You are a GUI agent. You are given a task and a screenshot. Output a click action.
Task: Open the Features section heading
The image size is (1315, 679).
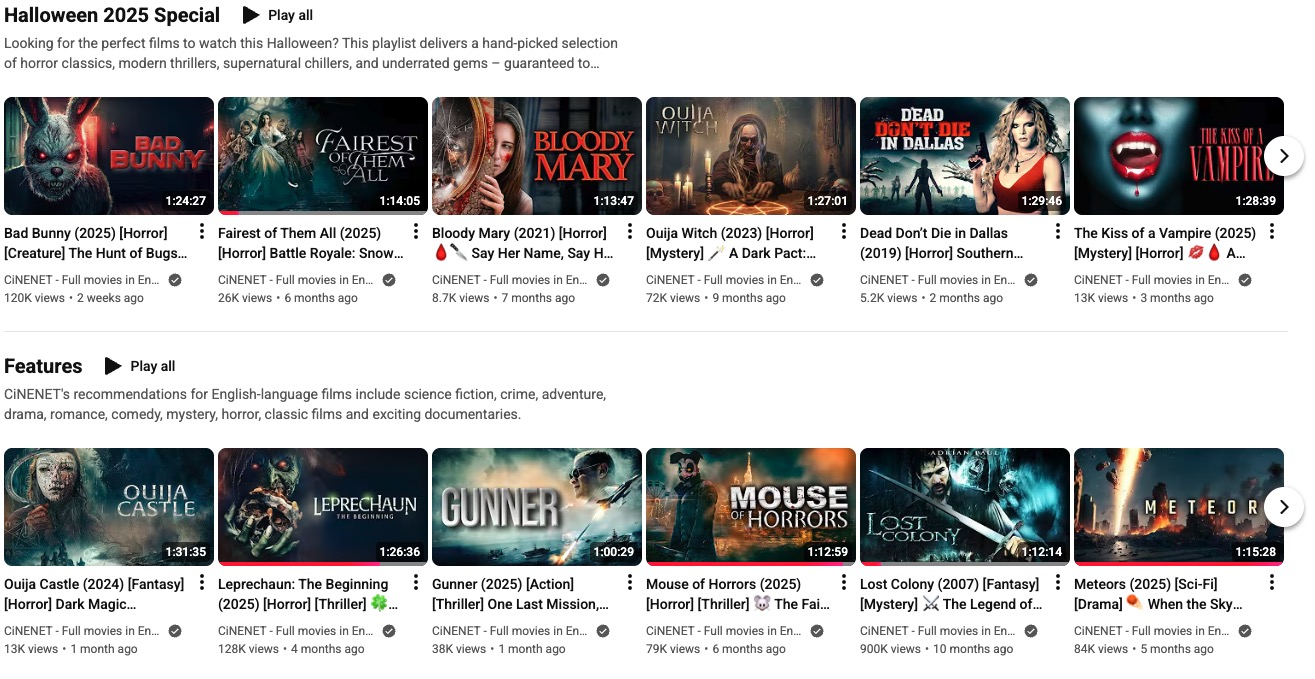pyautogui.click(x=43, y=366)
